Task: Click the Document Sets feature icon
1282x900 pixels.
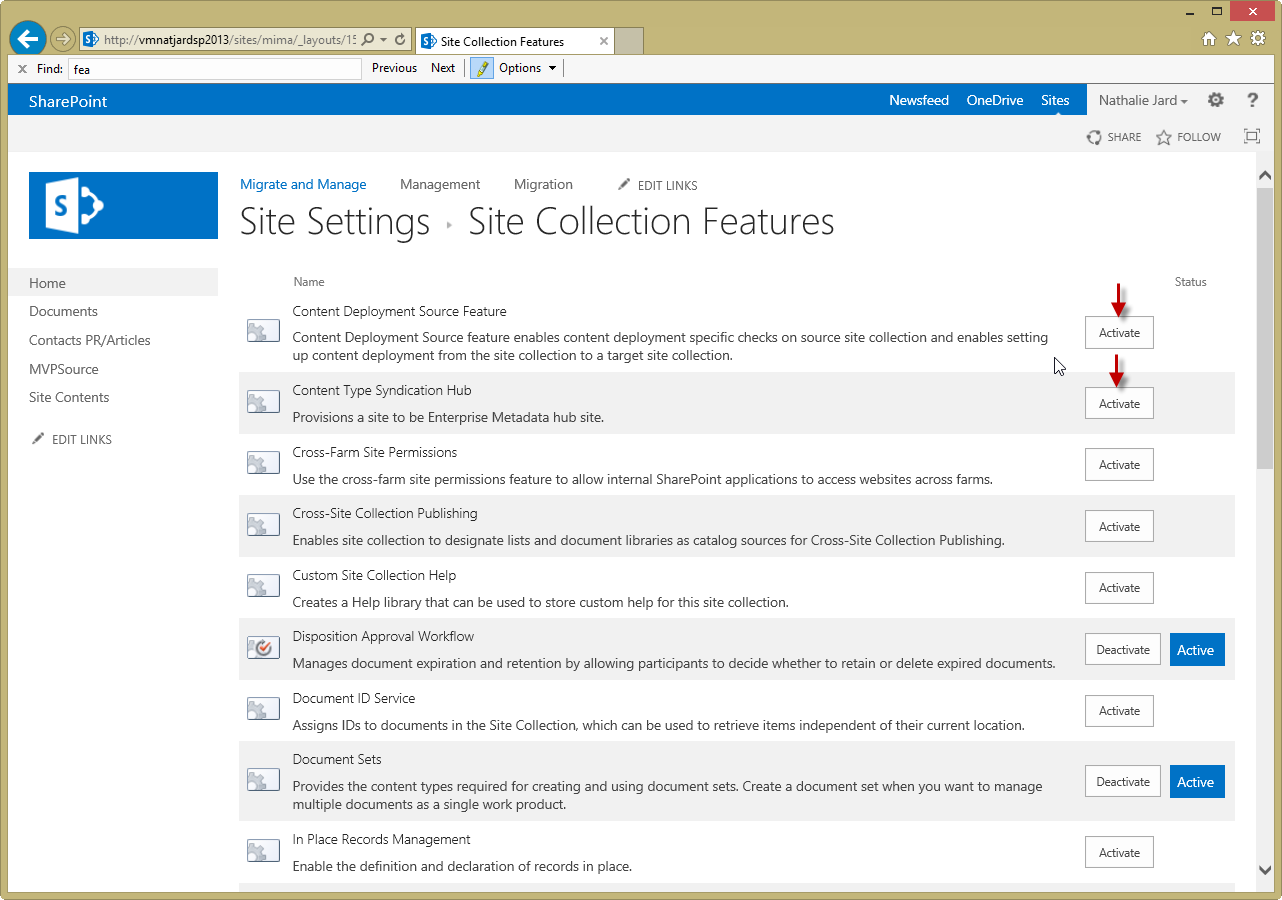Action: 263,781
